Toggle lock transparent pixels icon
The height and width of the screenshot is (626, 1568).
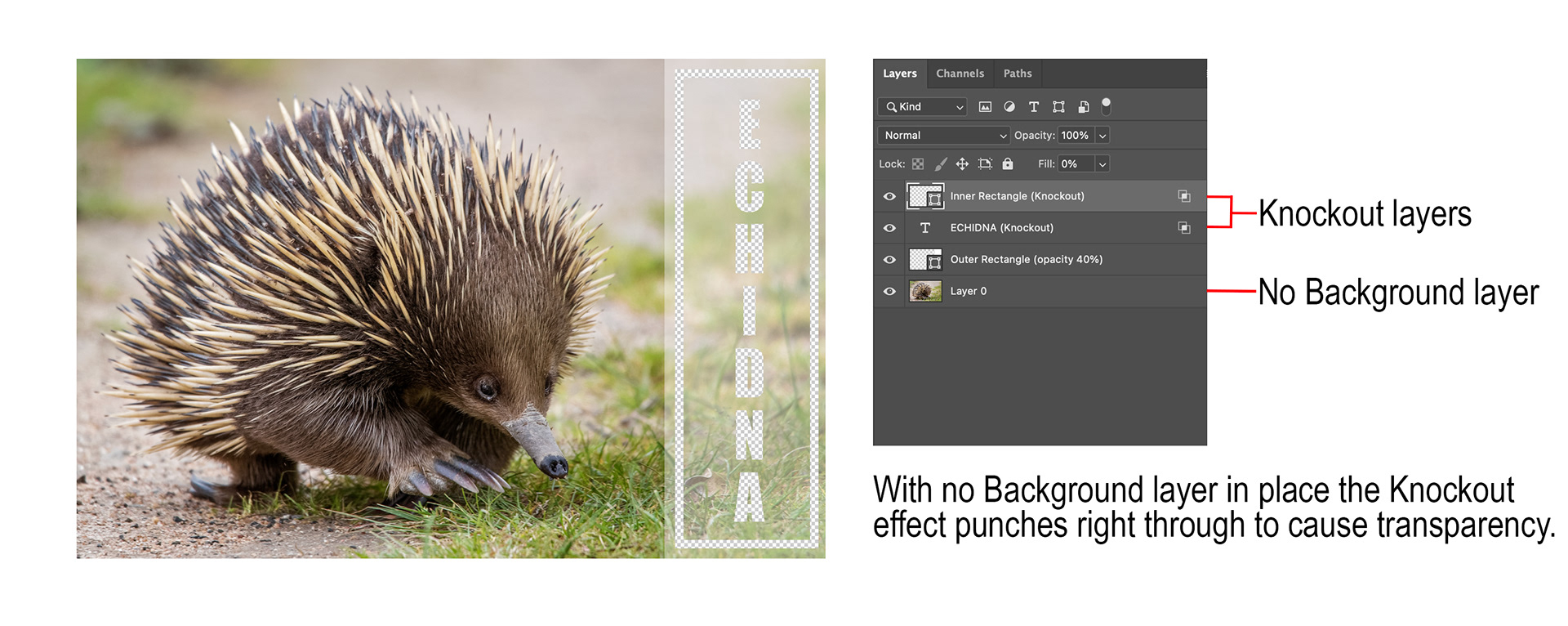pyautogui.click(x=918, y=164)
